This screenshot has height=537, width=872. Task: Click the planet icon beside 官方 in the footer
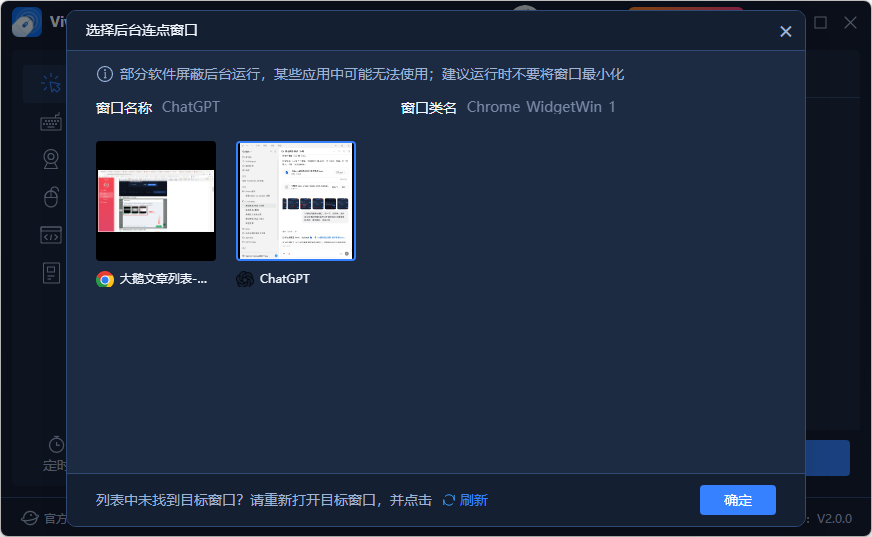[x=29, y=519]
